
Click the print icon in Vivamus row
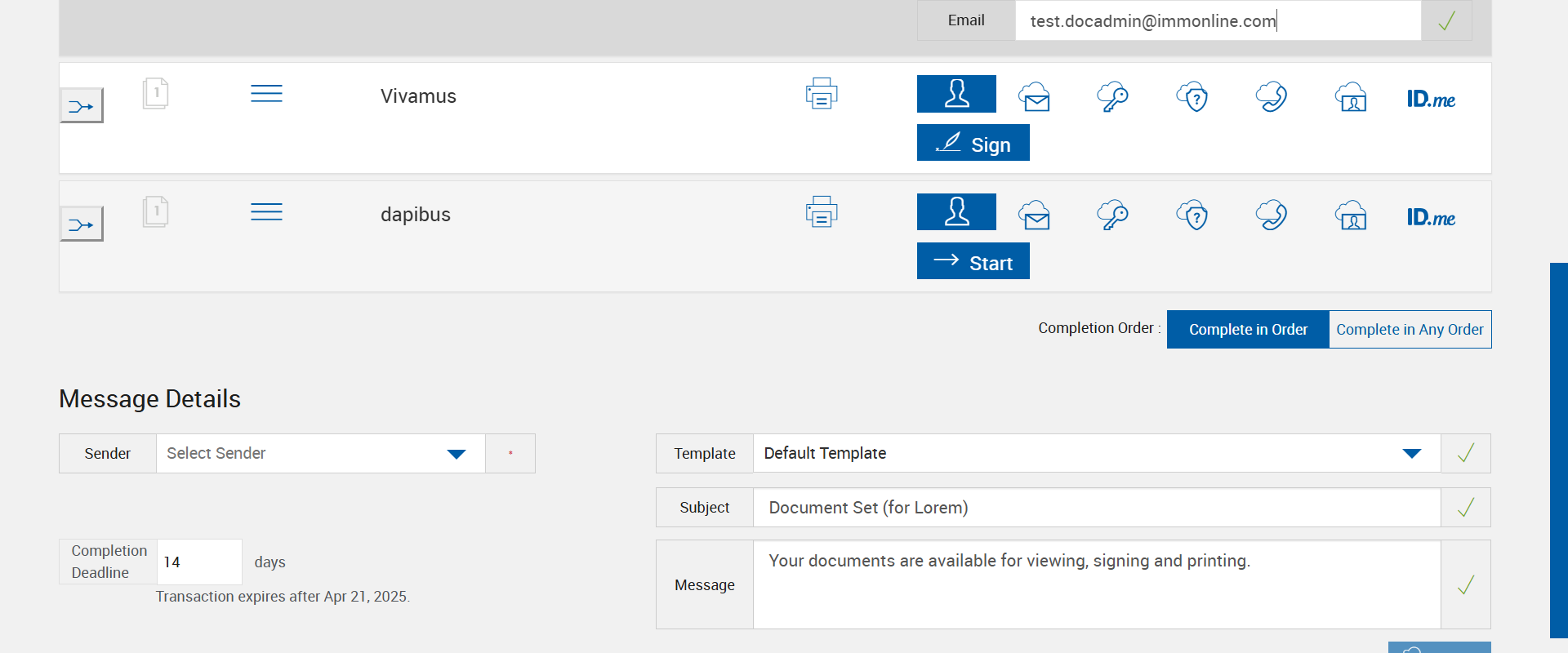[822, 94]
